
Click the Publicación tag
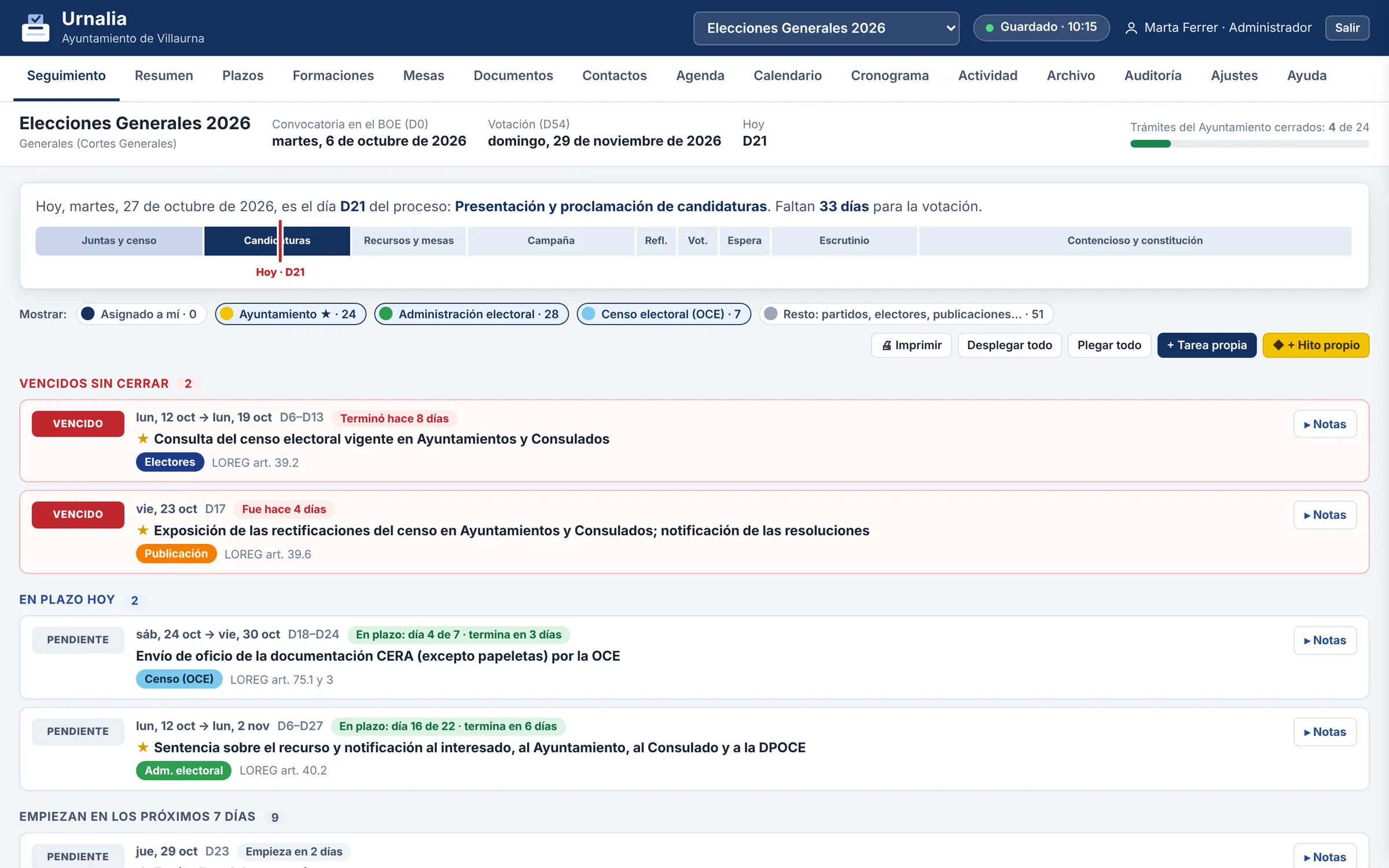pos(176,554)
